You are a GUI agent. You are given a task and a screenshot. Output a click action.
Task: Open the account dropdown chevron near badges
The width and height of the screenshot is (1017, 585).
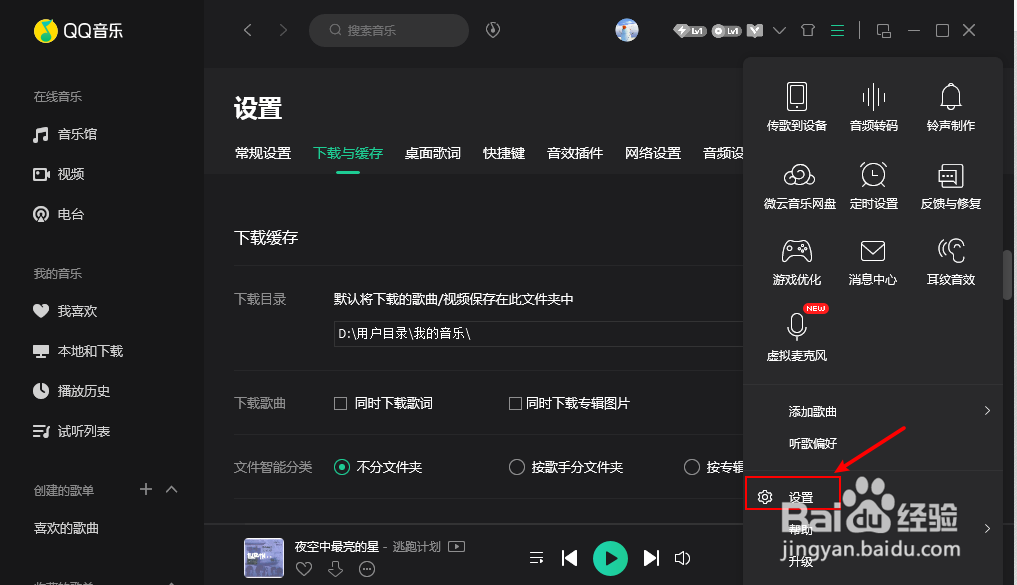(778, 30)
